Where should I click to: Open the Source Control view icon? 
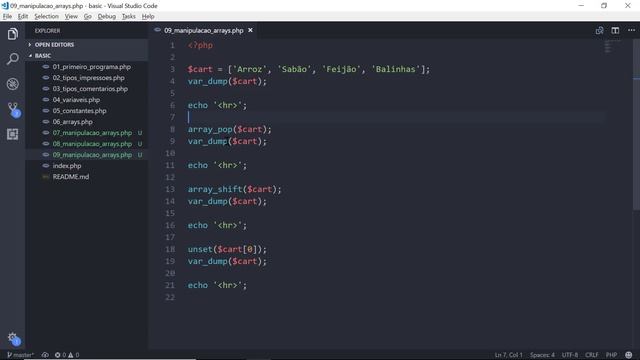pos(13,109)
